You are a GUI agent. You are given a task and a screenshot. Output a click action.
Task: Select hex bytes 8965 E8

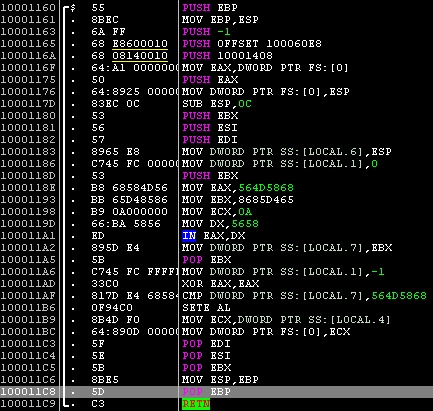115,152
